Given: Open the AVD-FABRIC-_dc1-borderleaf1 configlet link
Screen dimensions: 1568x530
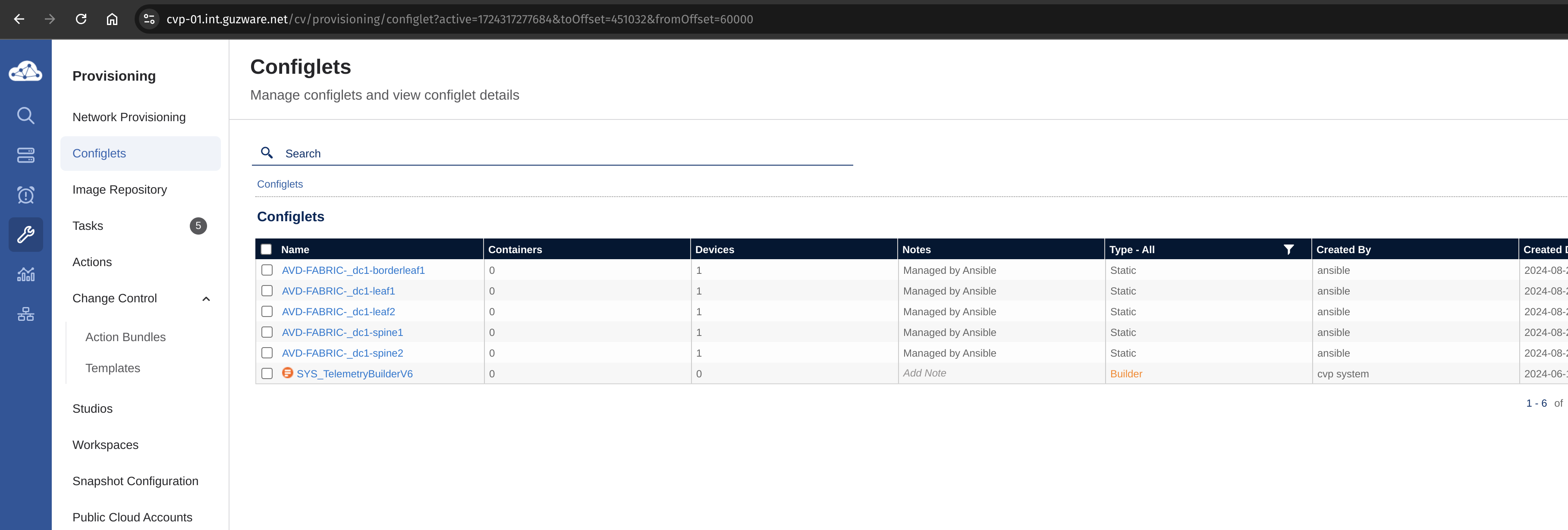Looking at the screenshot, I should (353, 270).
